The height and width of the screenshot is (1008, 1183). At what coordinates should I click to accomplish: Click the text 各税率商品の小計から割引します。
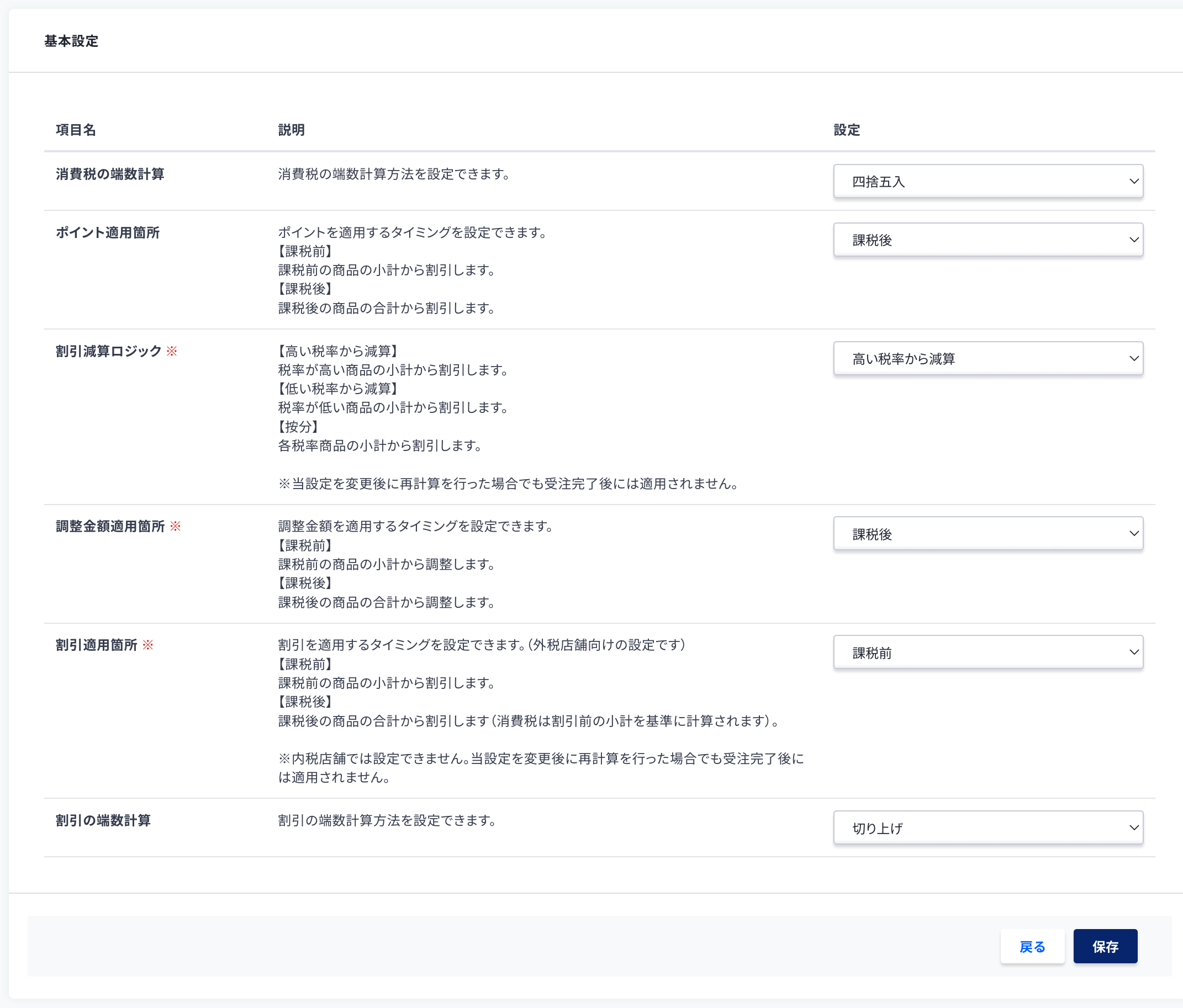[380, 446]
